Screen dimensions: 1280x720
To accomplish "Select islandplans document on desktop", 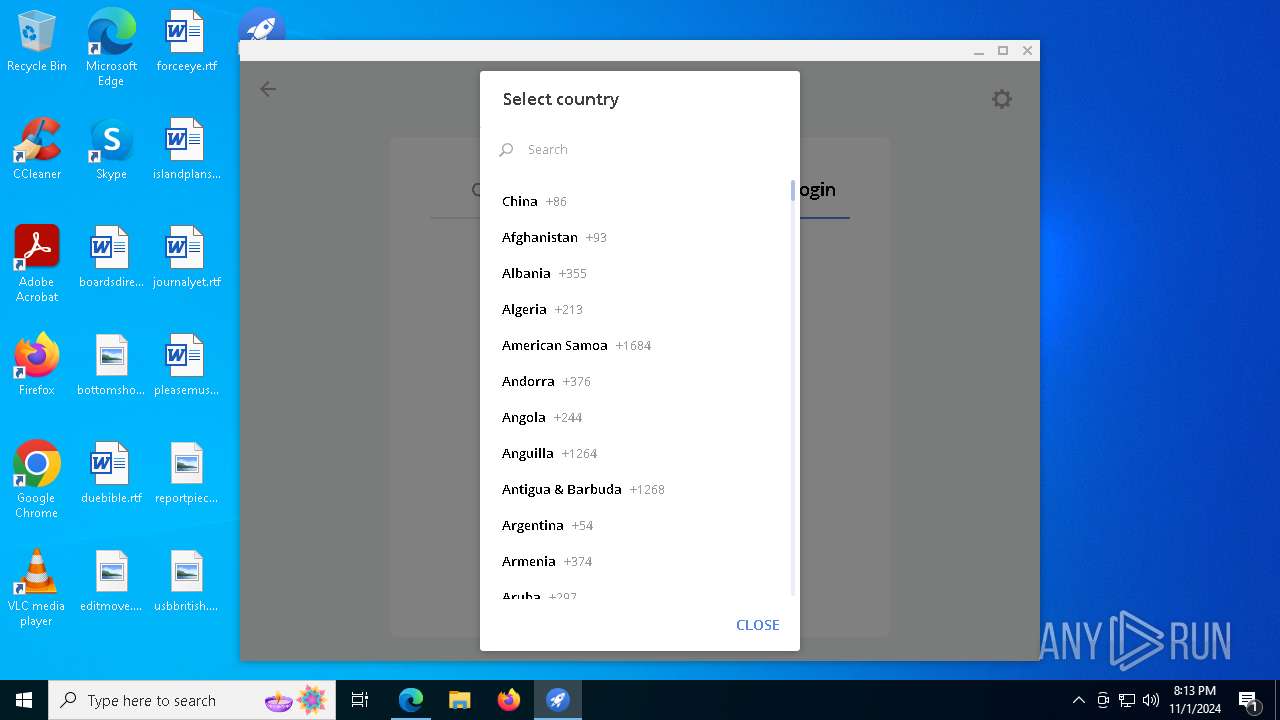I will [x=186, y=149].
